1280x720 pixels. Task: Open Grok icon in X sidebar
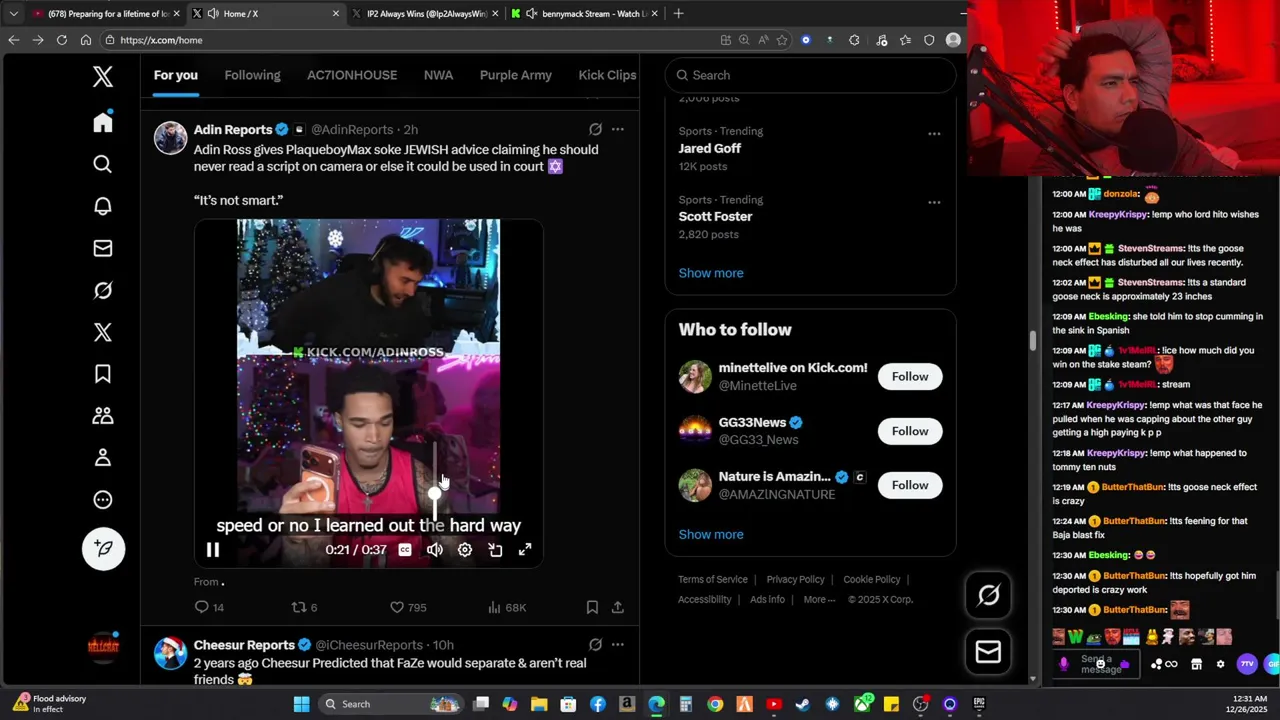(x=103, y=290)
